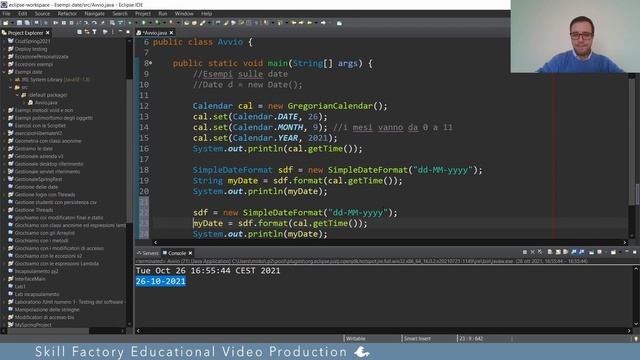Open the File menu
Viewport: 640px width, 360px height.
point(7,13)
